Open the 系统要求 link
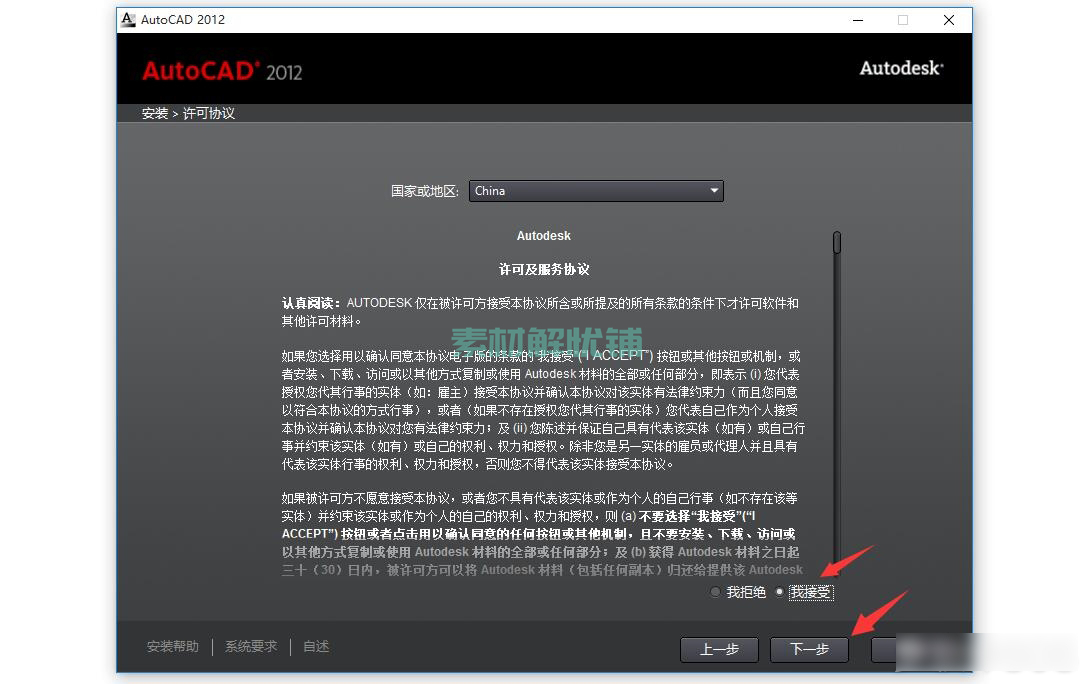The width and height of the screenshot is (1092, 684). [251, 646]
